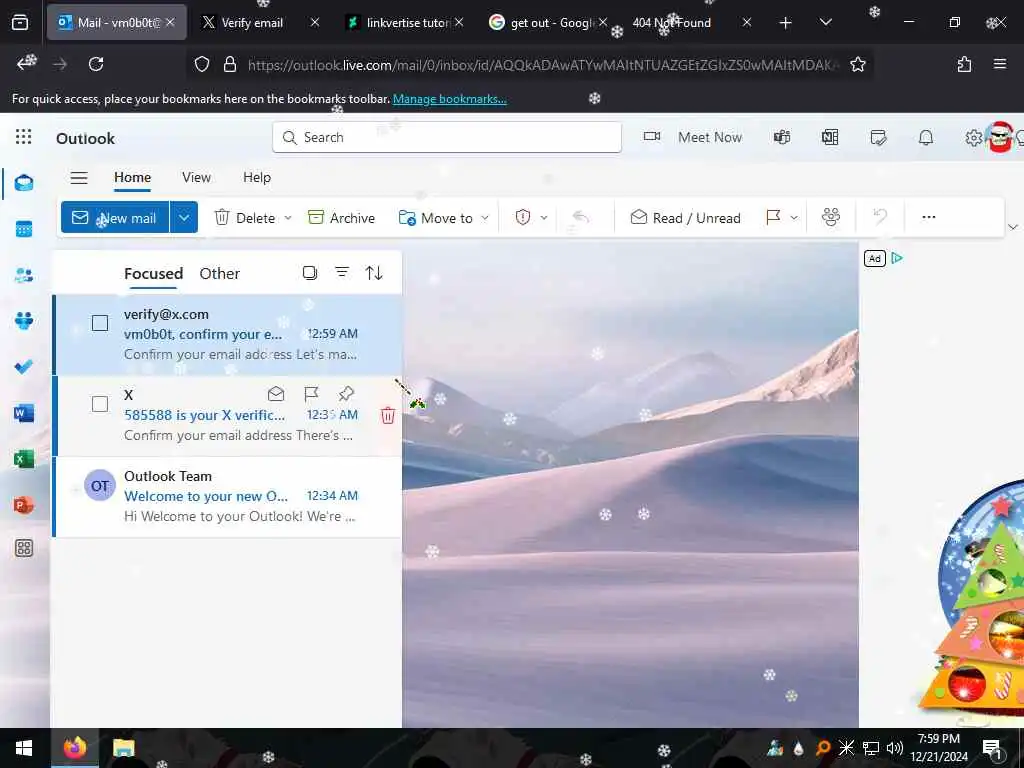
Task: Select checkbox for X verification email
Action: [100, 404]
